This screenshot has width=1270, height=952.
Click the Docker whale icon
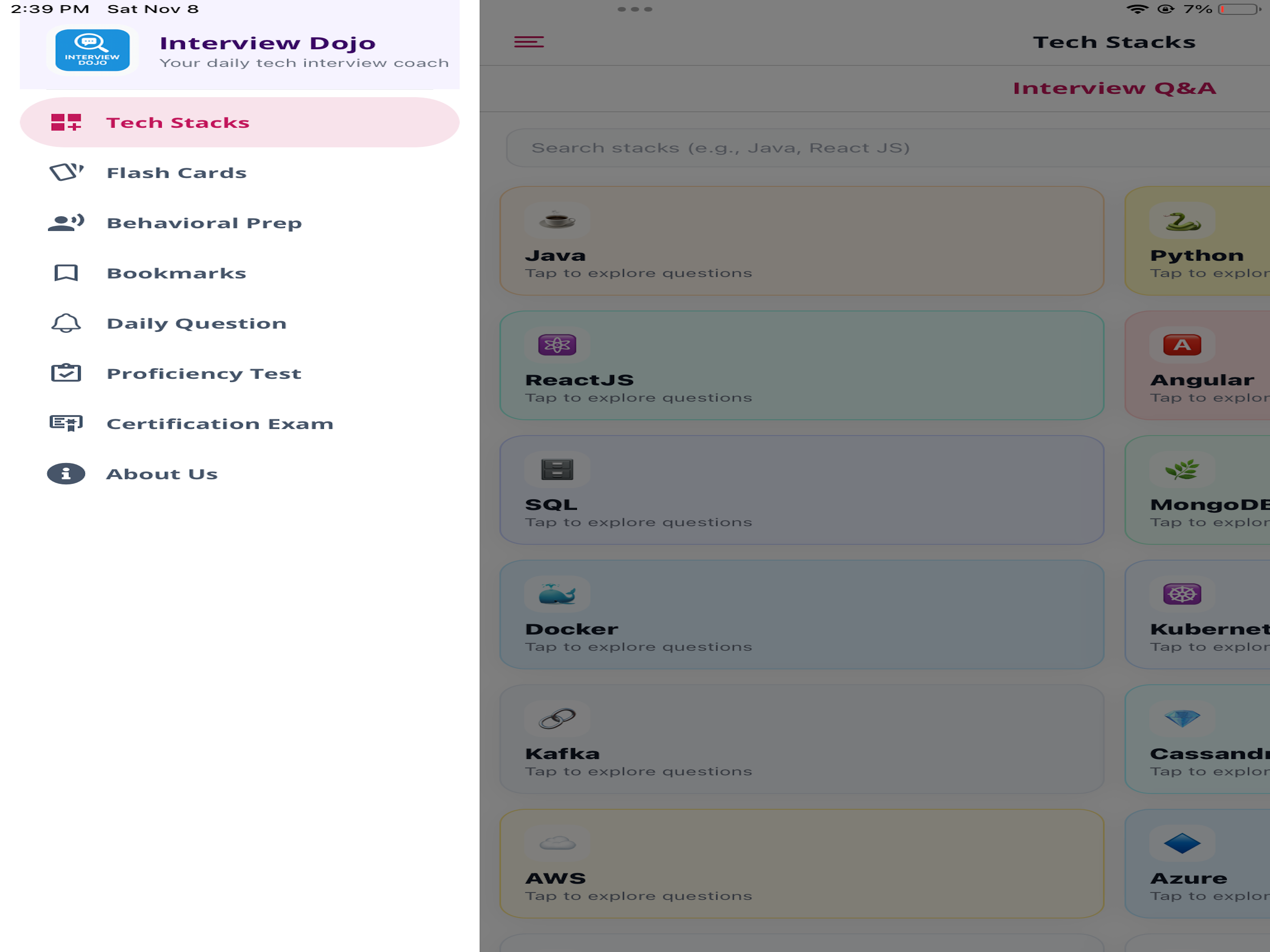tap(557, 594)
